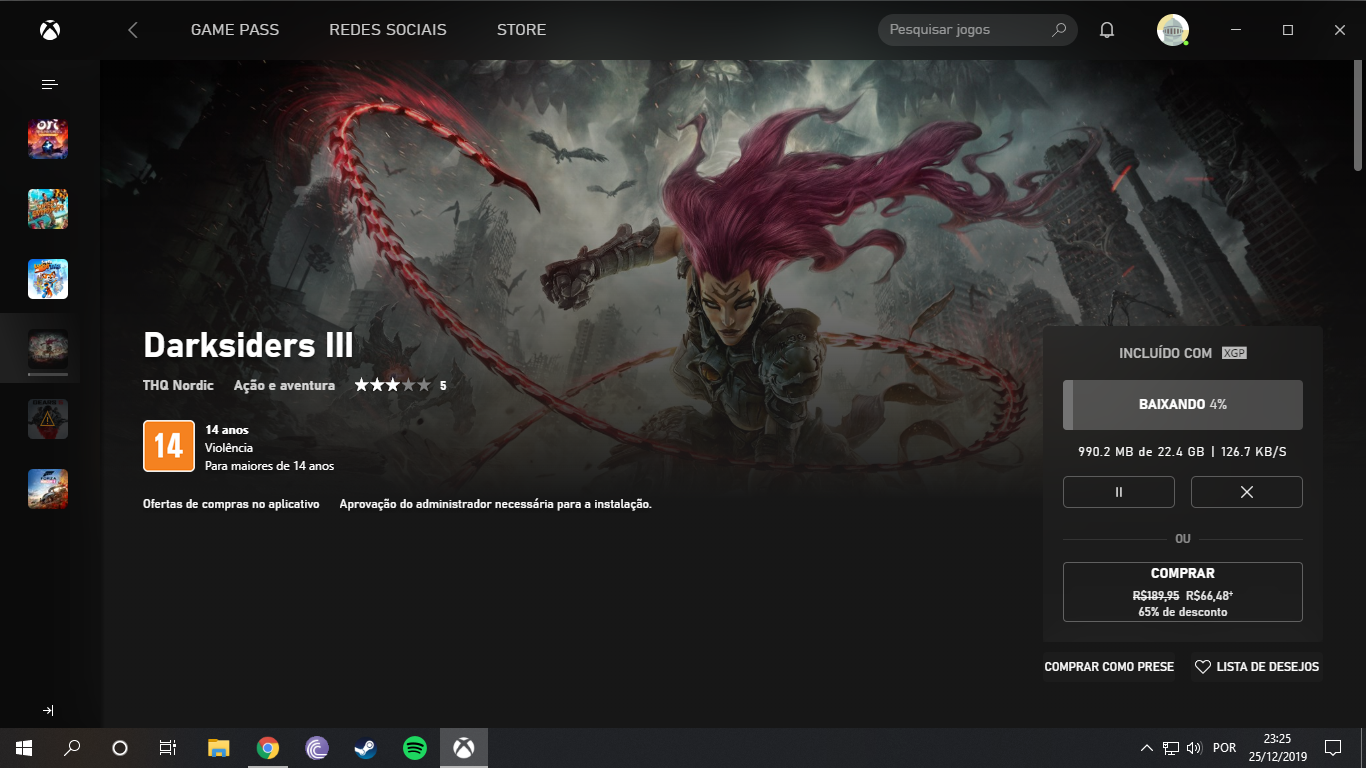Open the REDES SOCIAIS tab
The height and width of the screenshot is (768, 1366).
[388, 30]
